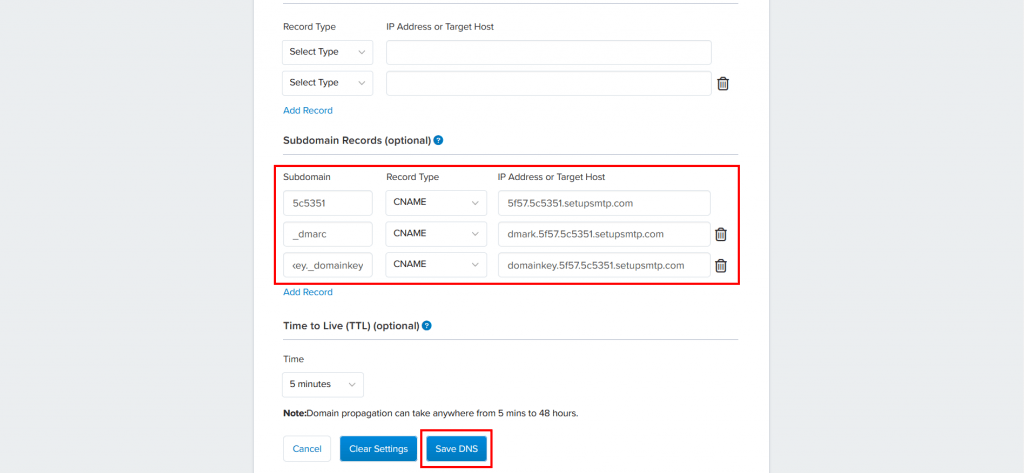Change record type for 5c5351 subdomain

click(436, 203)
